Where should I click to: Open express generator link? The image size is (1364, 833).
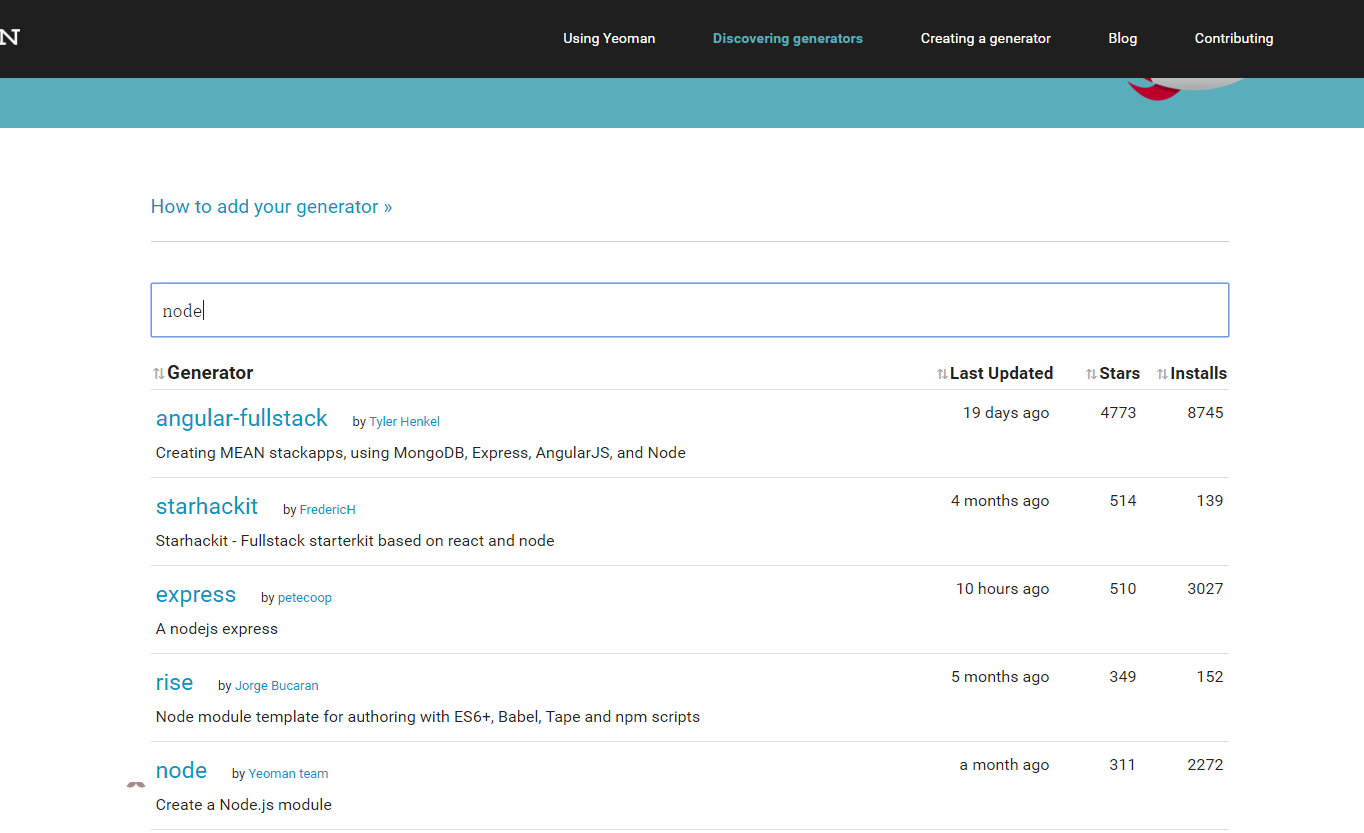(x=196, y=594)
